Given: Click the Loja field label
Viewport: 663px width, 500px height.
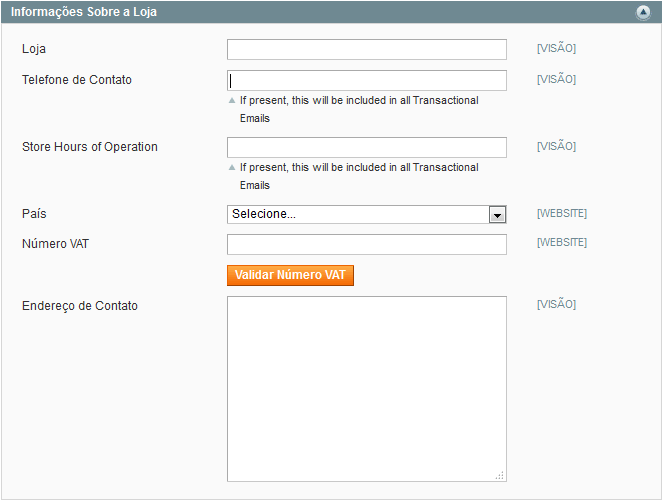Looking at the screenshot, I should 34,49.
